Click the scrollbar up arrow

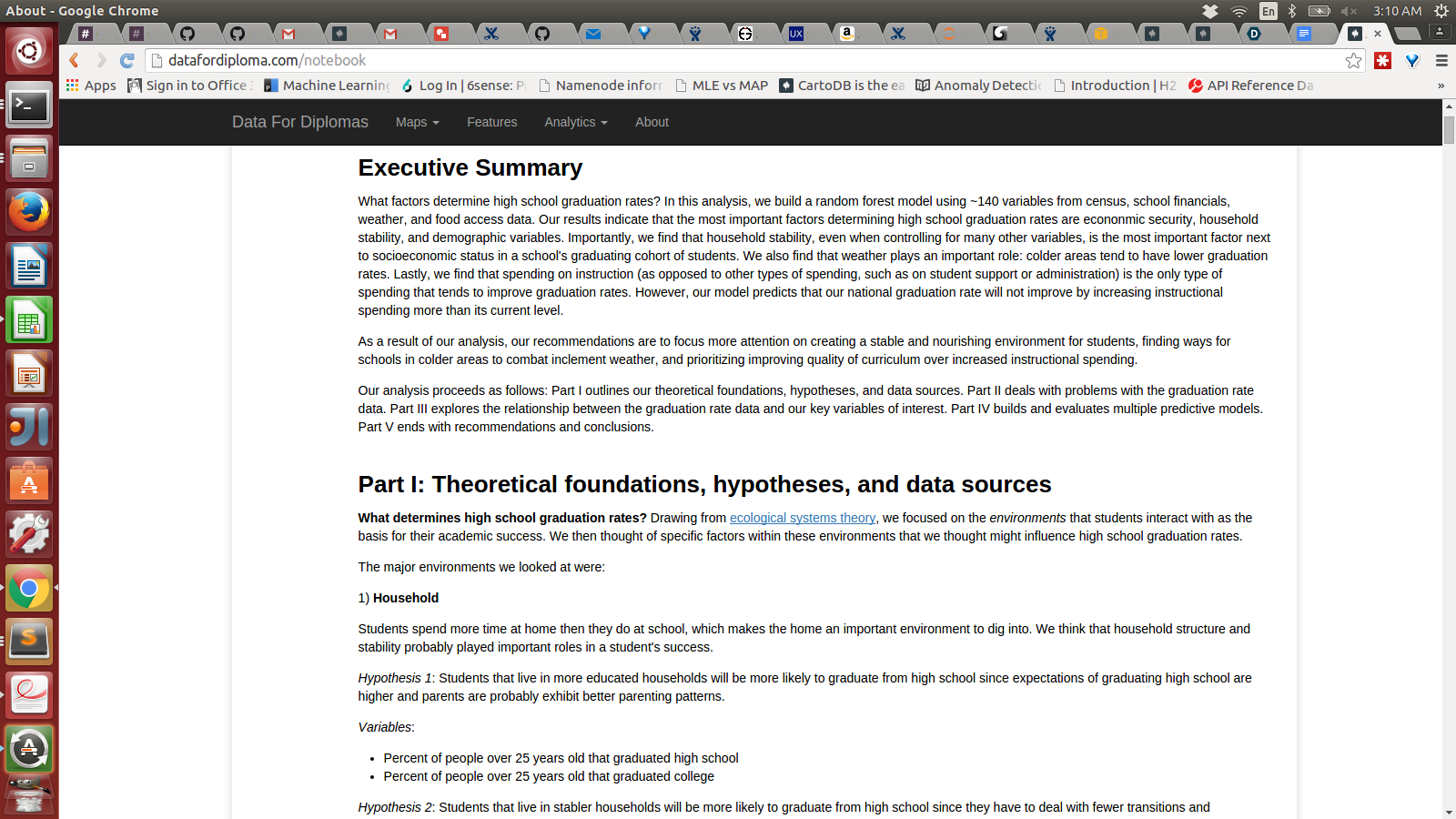point(1449,106)
